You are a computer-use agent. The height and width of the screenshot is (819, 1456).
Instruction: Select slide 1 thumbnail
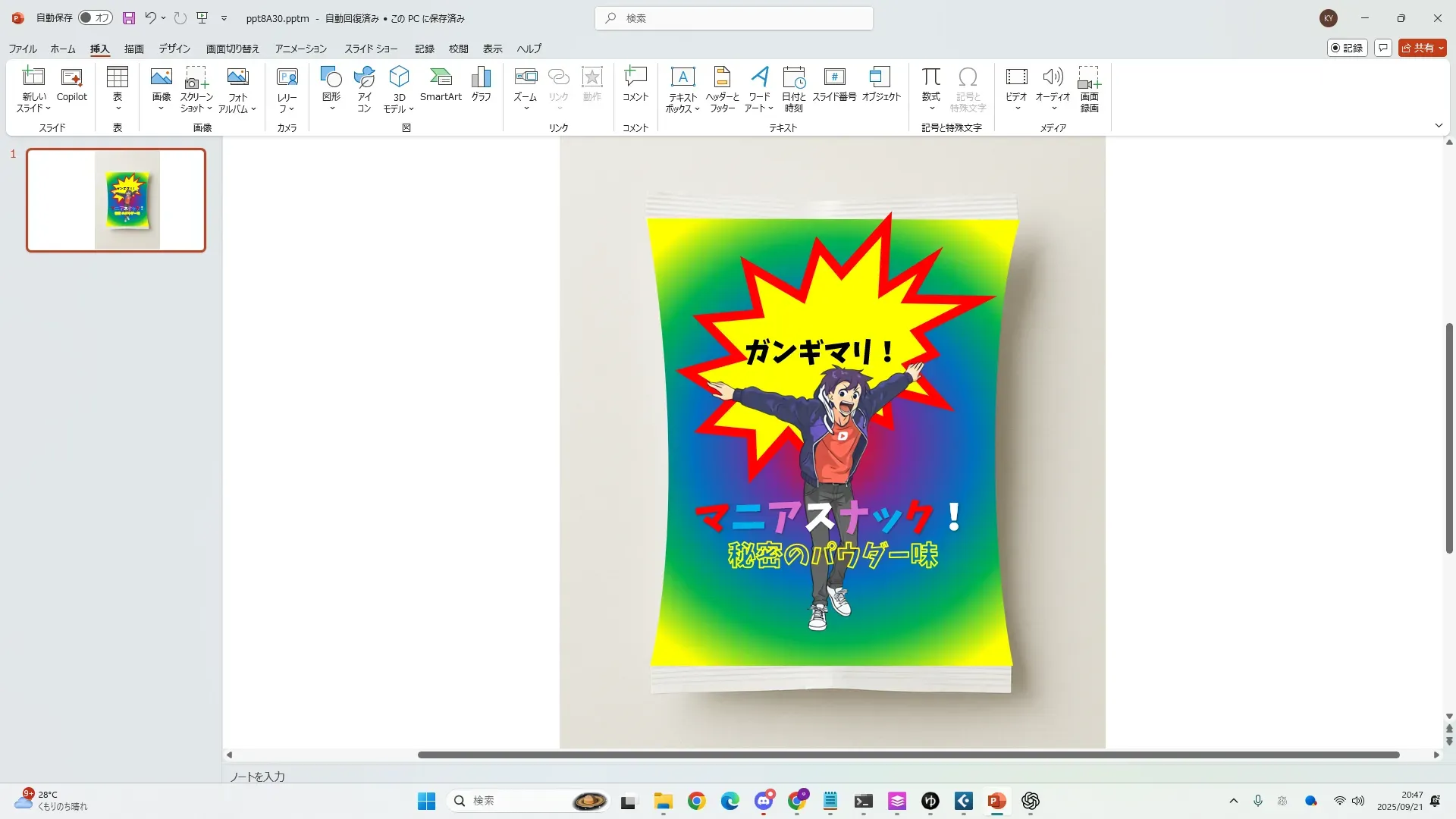click(x=116, y=200)
